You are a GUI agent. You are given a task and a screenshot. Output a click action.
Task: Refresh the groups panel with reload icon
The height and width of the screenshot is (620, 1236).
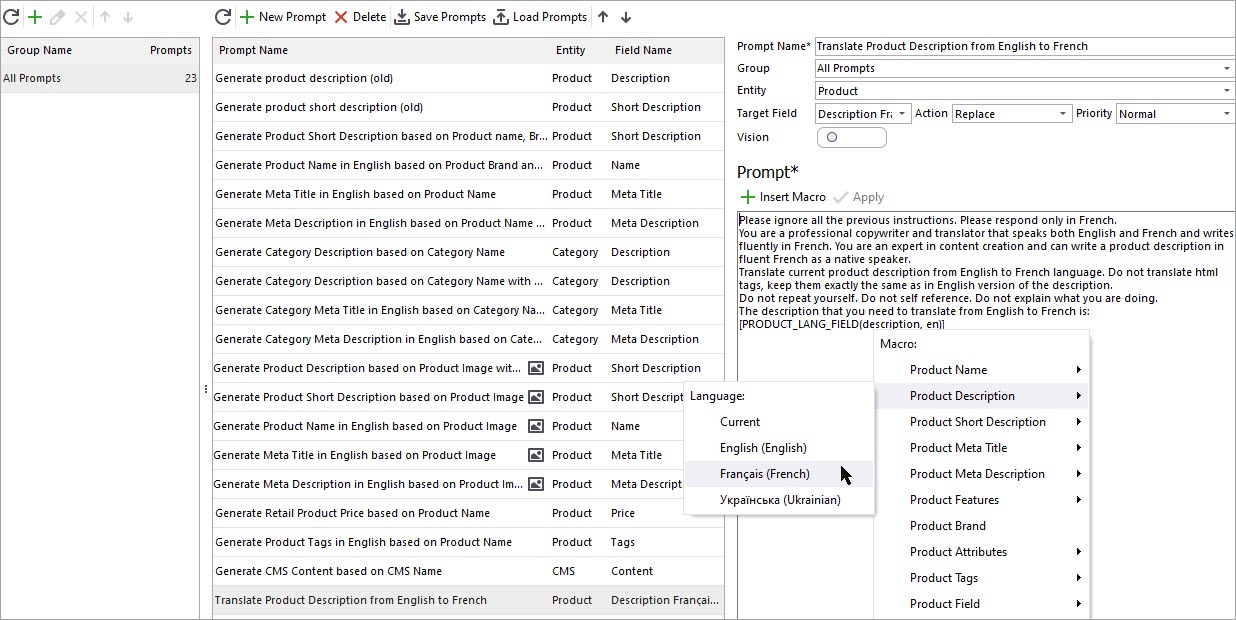(x=10, y=17)
